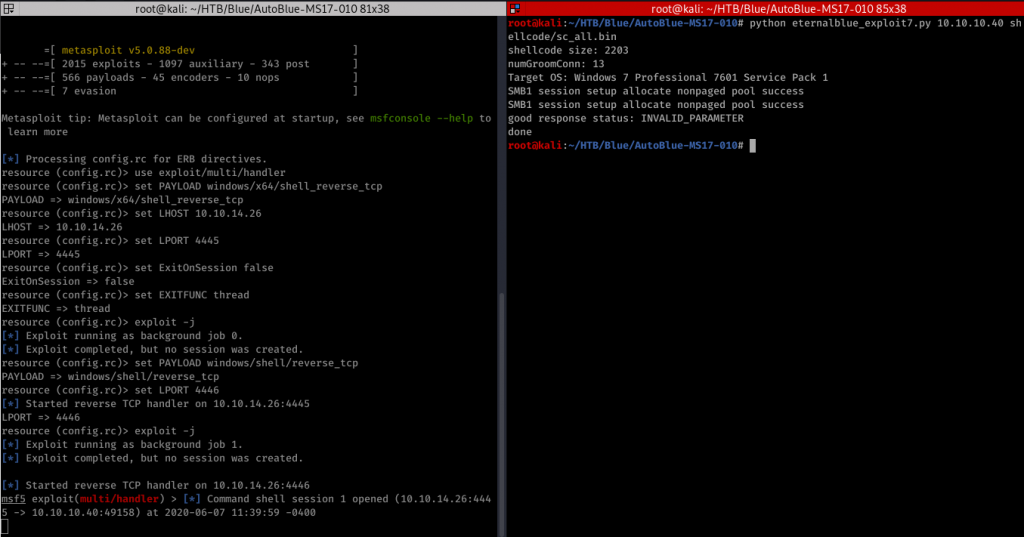The width and height of the screenshot is (1024, 537).
Task: Click the 'ExitOnSession => false' output
Action: [68, 282]
